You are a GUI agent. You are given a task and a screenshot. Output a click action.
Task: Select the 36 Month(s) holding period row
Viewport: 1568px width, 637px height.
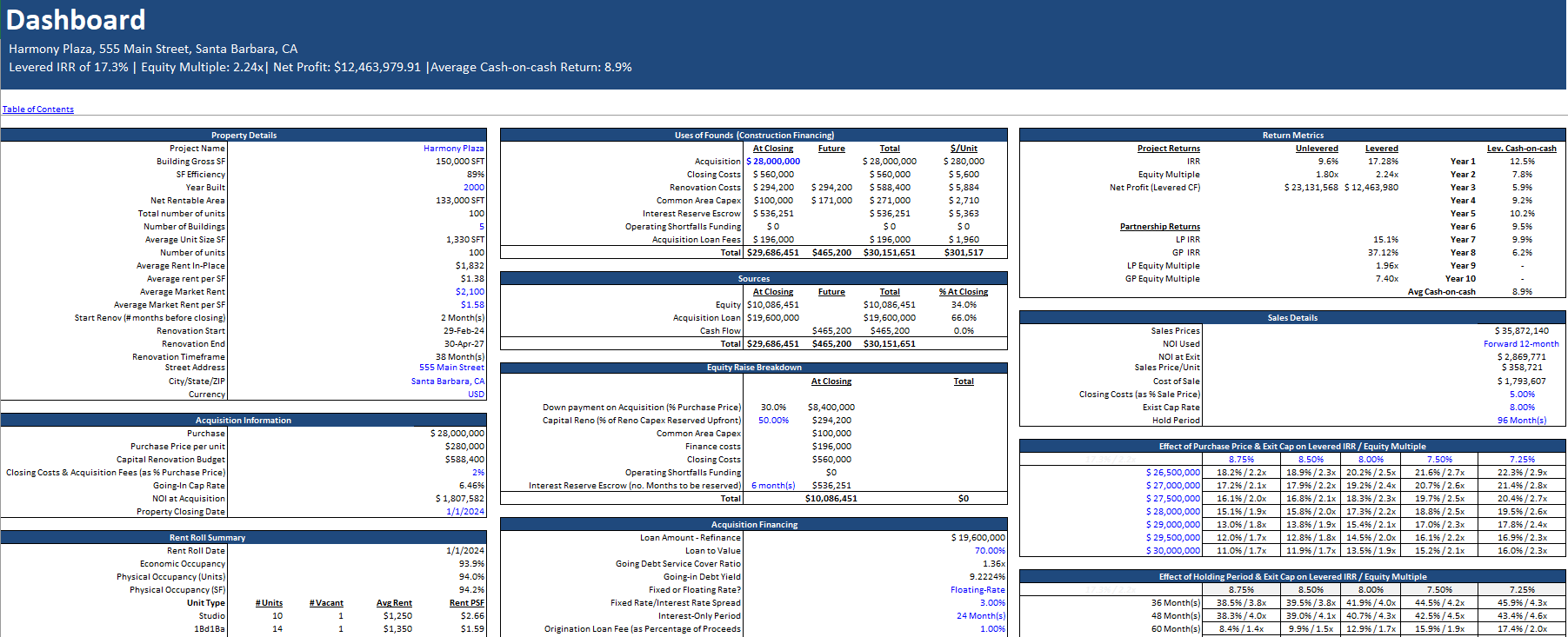tap(1176, 603)
